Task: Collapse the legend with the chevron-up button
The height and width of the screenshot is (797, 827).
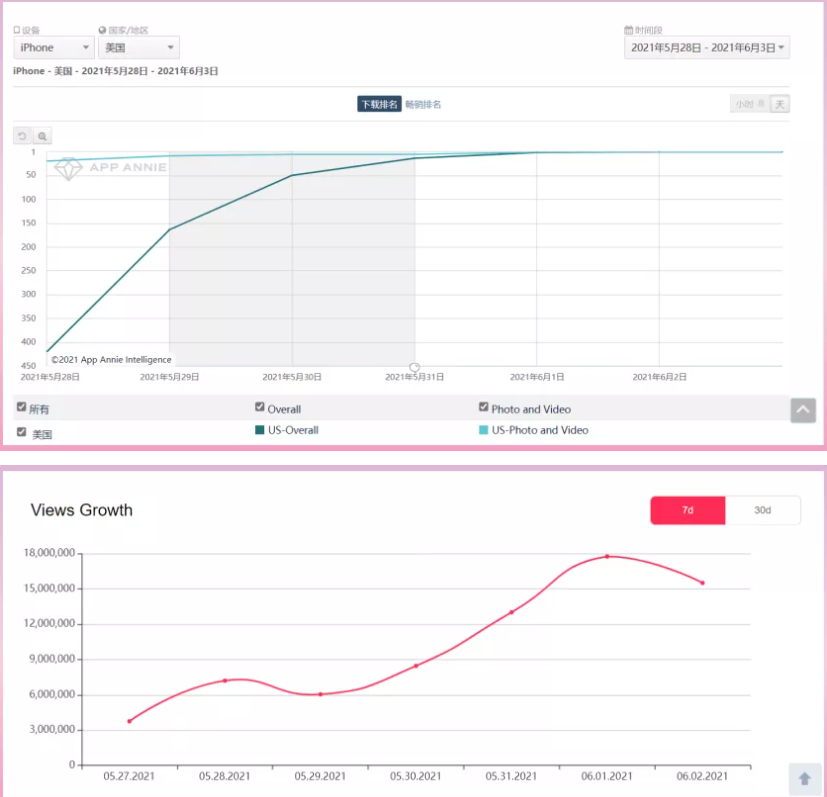Action: (803, 410)
